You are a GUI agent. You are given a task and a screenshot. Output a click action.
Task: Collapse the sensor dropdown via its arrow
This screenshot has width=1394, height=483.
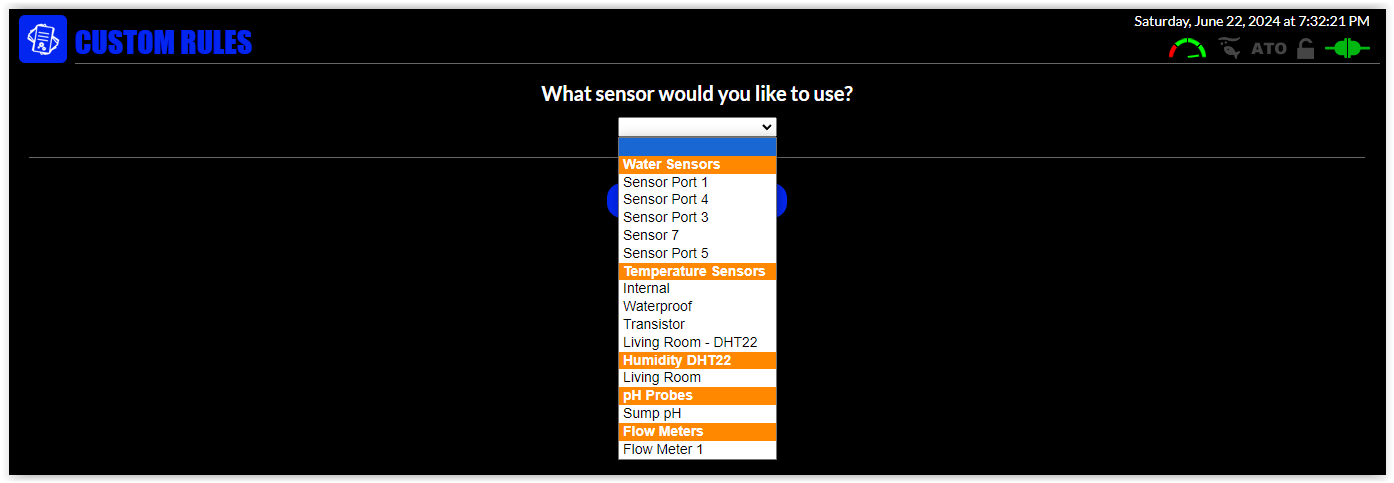tap(767, 127)
